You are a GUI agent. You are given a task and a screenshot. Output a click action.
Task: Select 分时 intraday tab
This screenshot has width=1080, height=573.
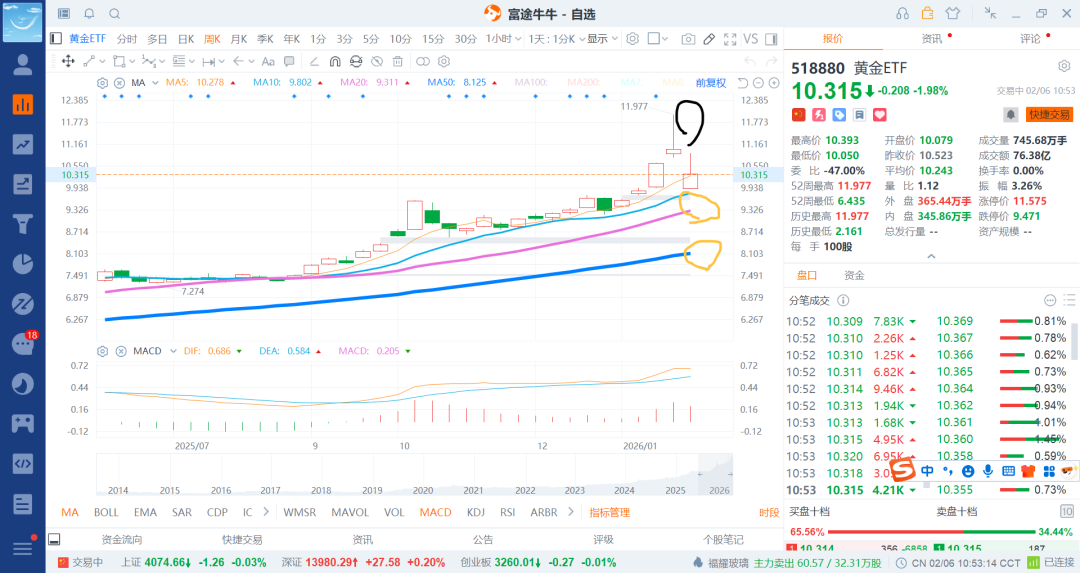point(127,39)
